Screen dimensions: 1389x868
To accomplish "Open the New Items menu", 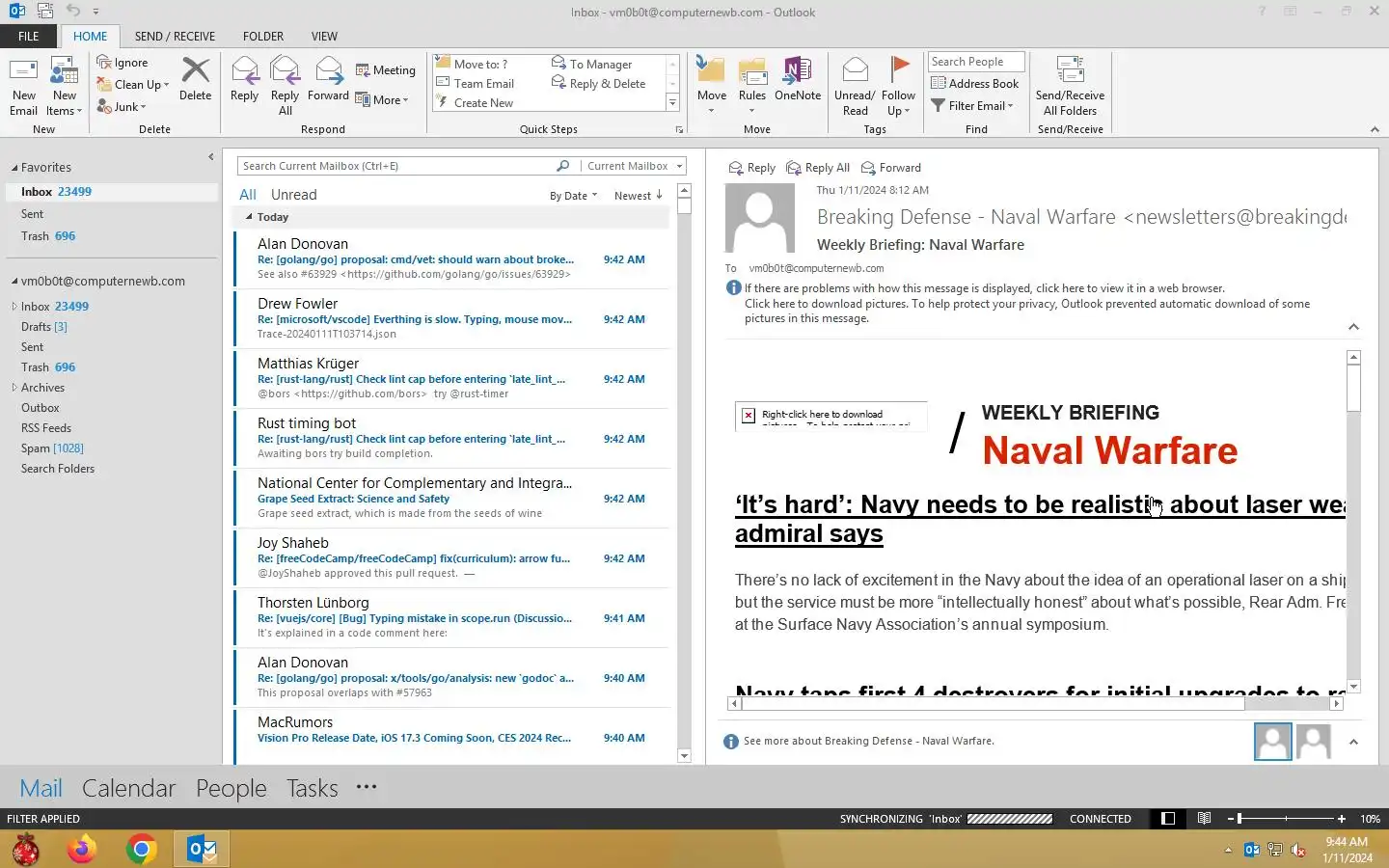I will click(65, 87).
